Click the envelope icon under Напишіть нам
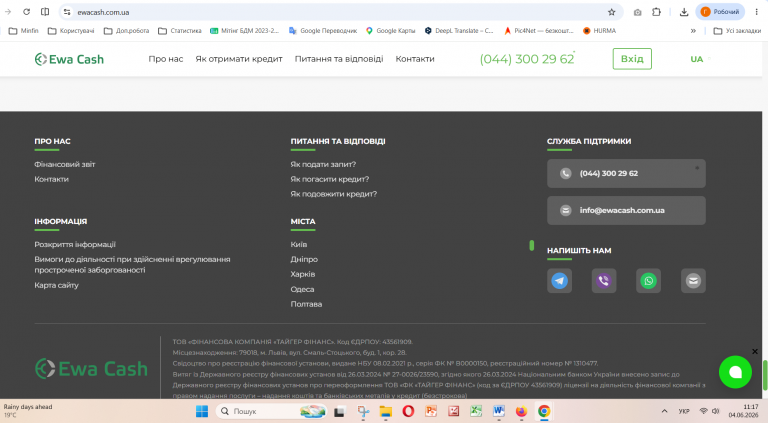This screenshot has width=768, height=423. (693, 281)
